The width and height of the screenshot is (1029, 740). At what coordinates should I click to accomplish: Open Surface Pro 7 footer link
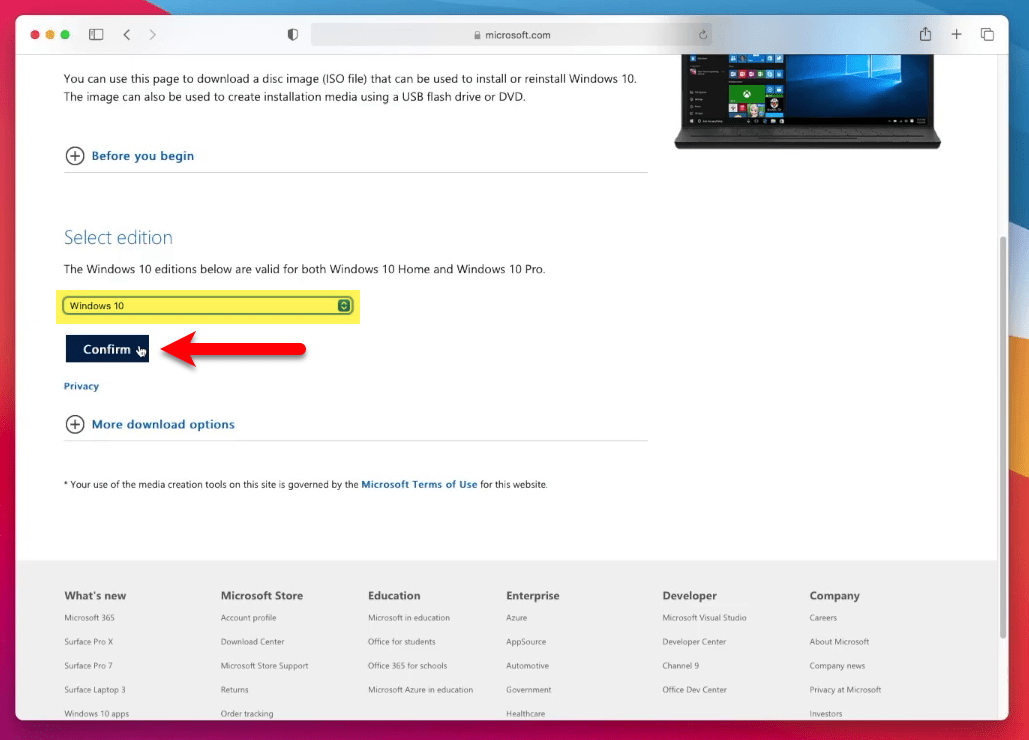pyautogui.click(x=89, y=666)
